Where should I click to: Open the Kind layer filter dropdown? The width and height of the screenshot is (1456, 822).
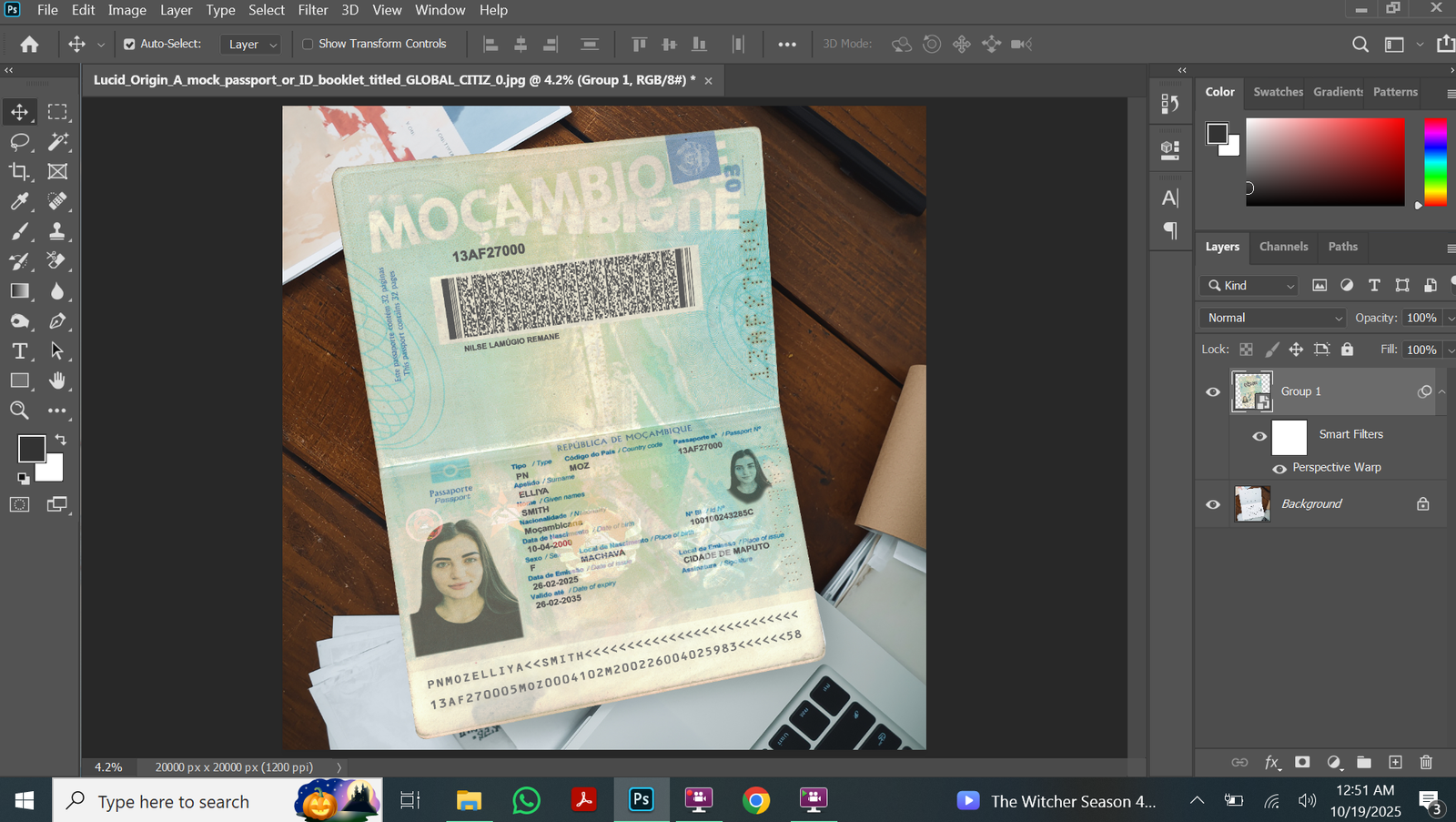point(1249,286)
